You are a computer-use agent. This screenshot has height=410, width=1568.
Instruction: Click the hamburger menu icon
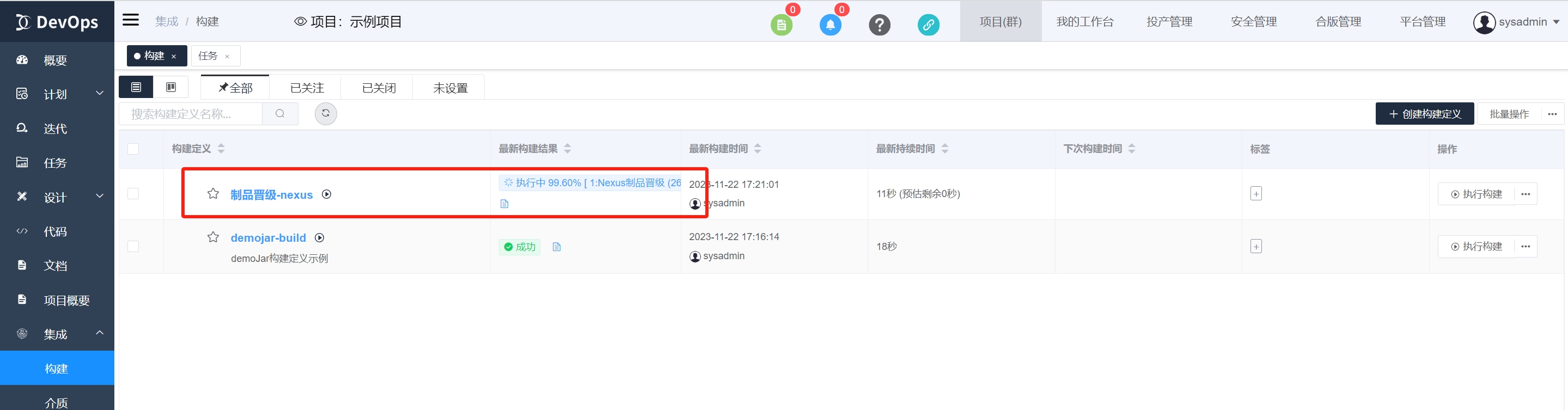coord(130,20)
